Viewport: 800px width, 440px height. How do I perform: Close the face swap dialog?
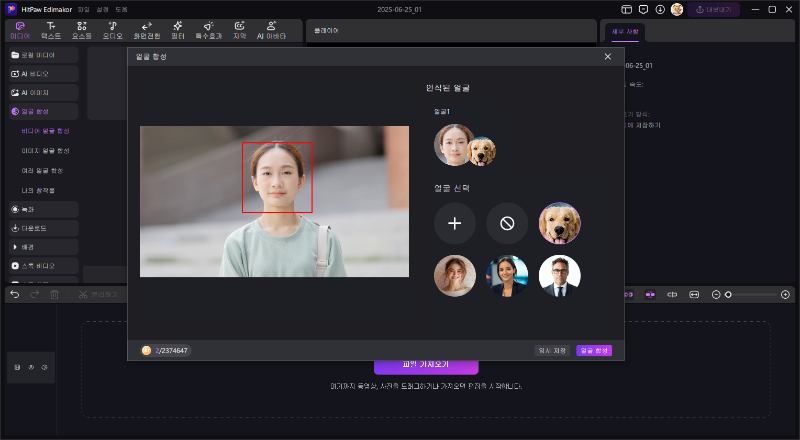[608, 57]
